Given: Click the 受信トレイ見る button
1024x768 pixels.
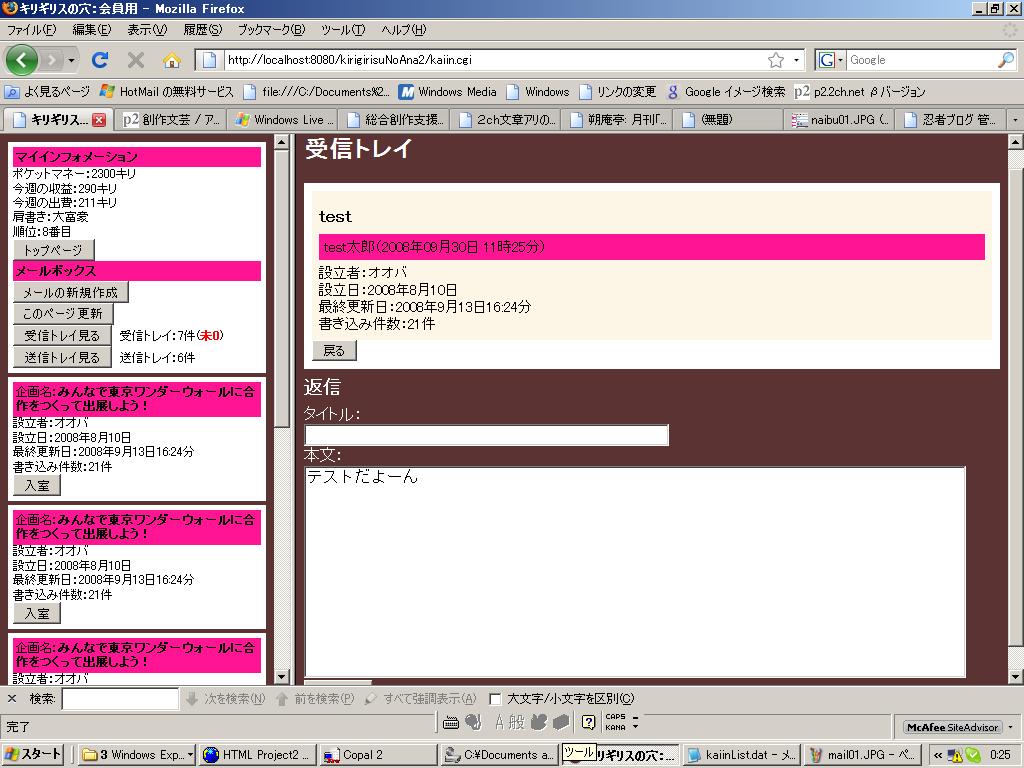Looking at the screenshot, I should pos(62,336).
